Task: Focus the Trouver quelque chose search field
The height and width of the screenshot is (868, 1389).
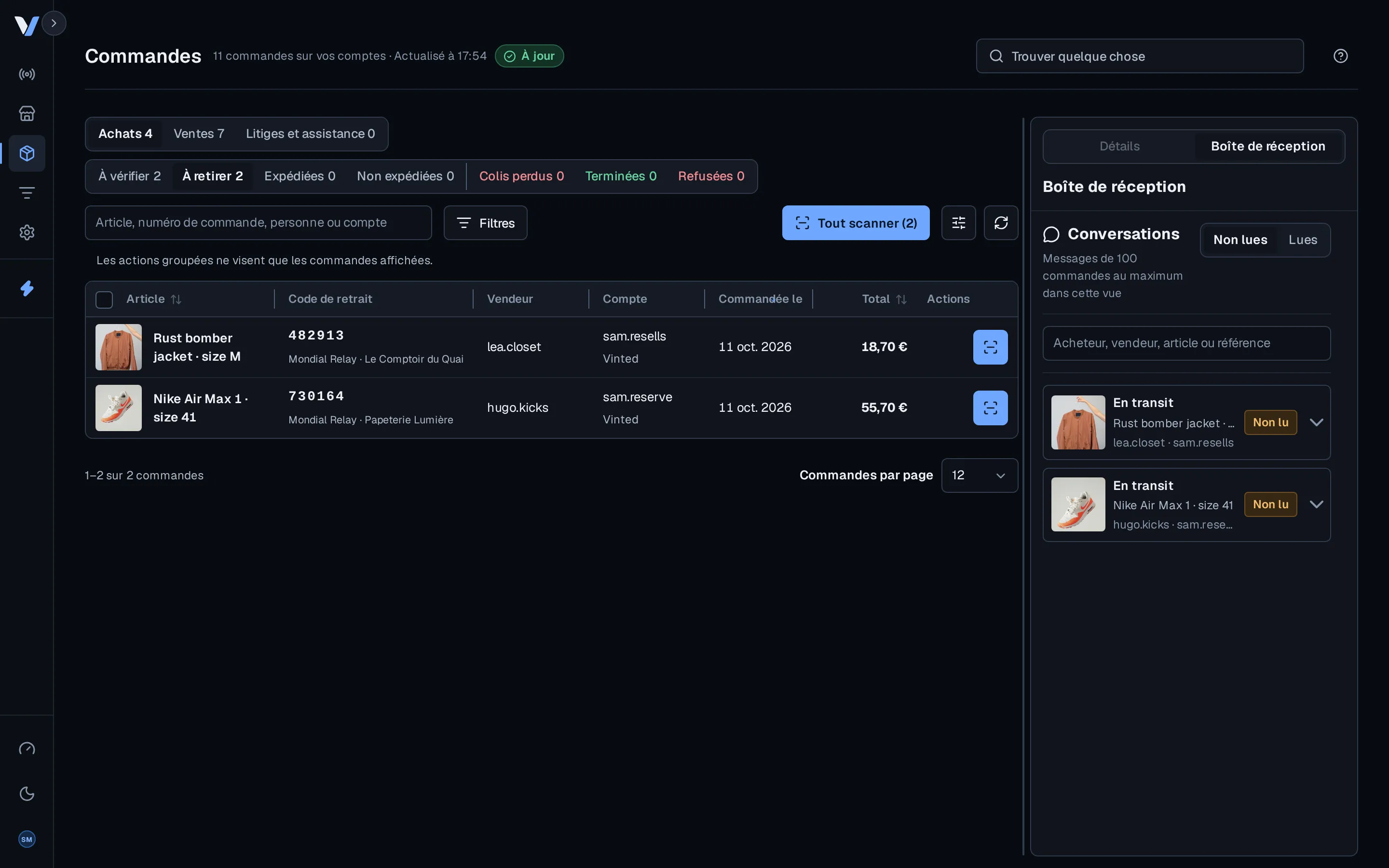Action: pos(1139,55)
